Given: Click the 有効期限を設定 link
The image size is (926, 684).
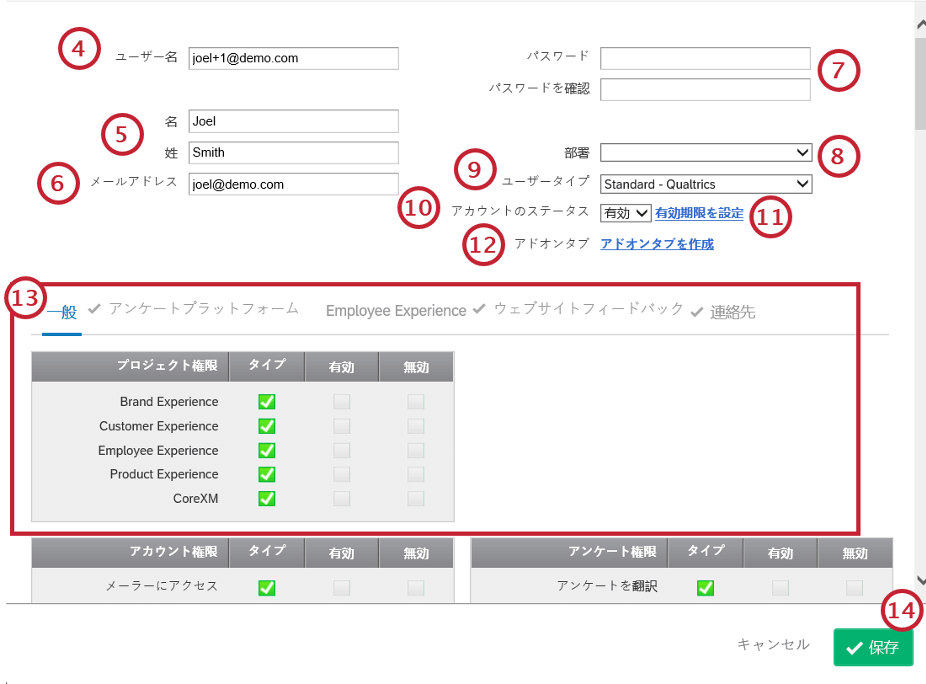Looking at the screenshot, I should coord(701,213).
